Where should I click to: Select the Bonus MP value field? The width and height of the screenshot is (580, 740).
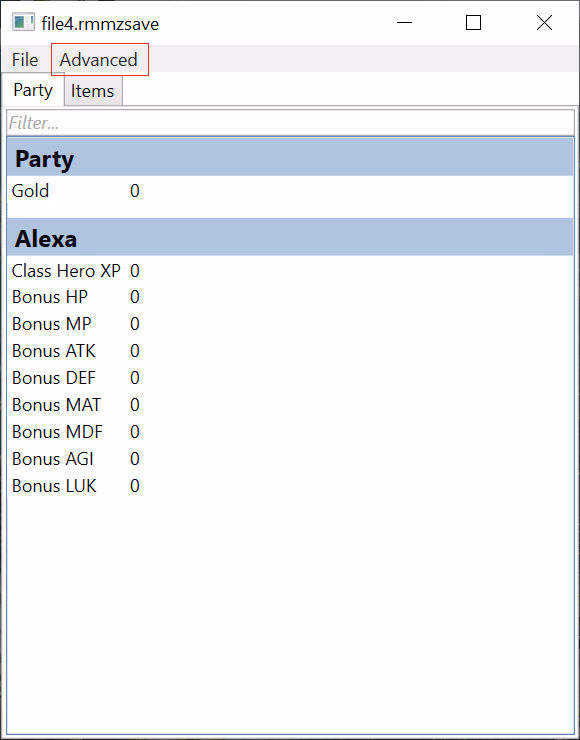pyautogui.click(x=134, y=324)
